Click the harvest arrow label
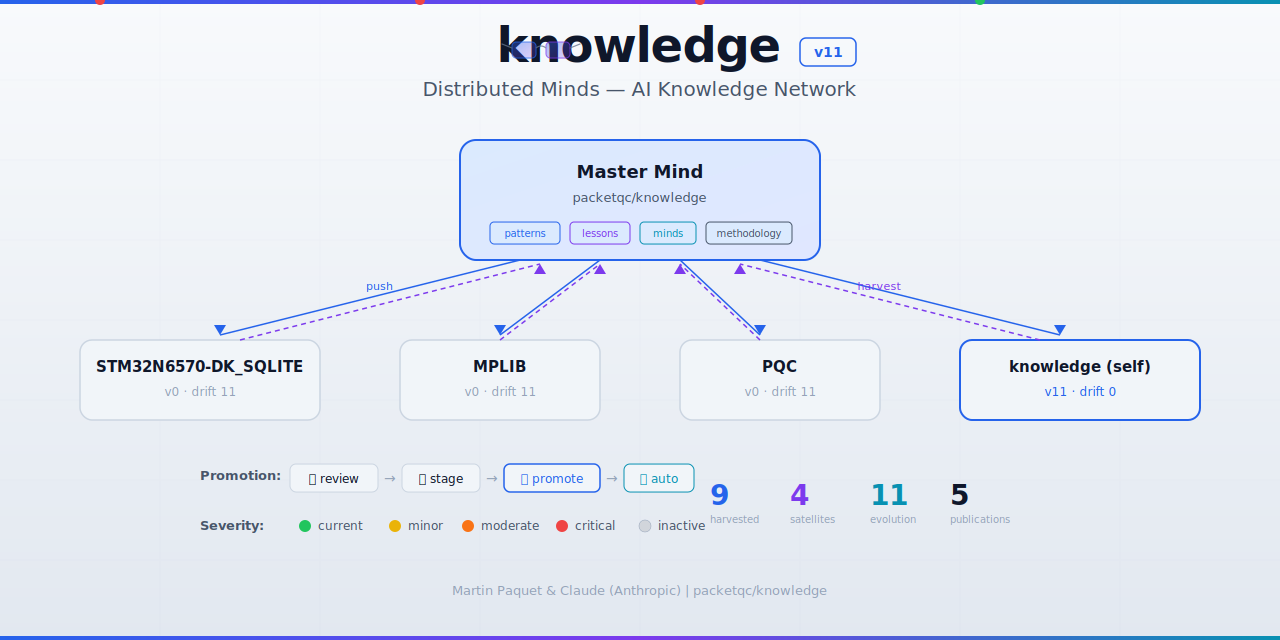The height and width of the screenshot is (640, 1280). [879, 286]
